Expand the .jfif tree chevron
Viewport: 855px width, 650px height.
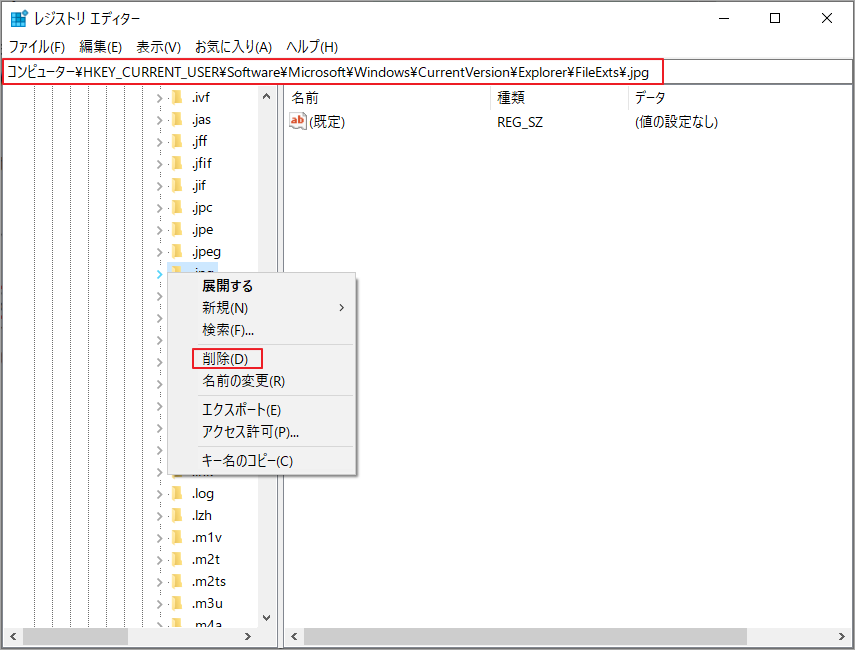(x=158, y=162)
